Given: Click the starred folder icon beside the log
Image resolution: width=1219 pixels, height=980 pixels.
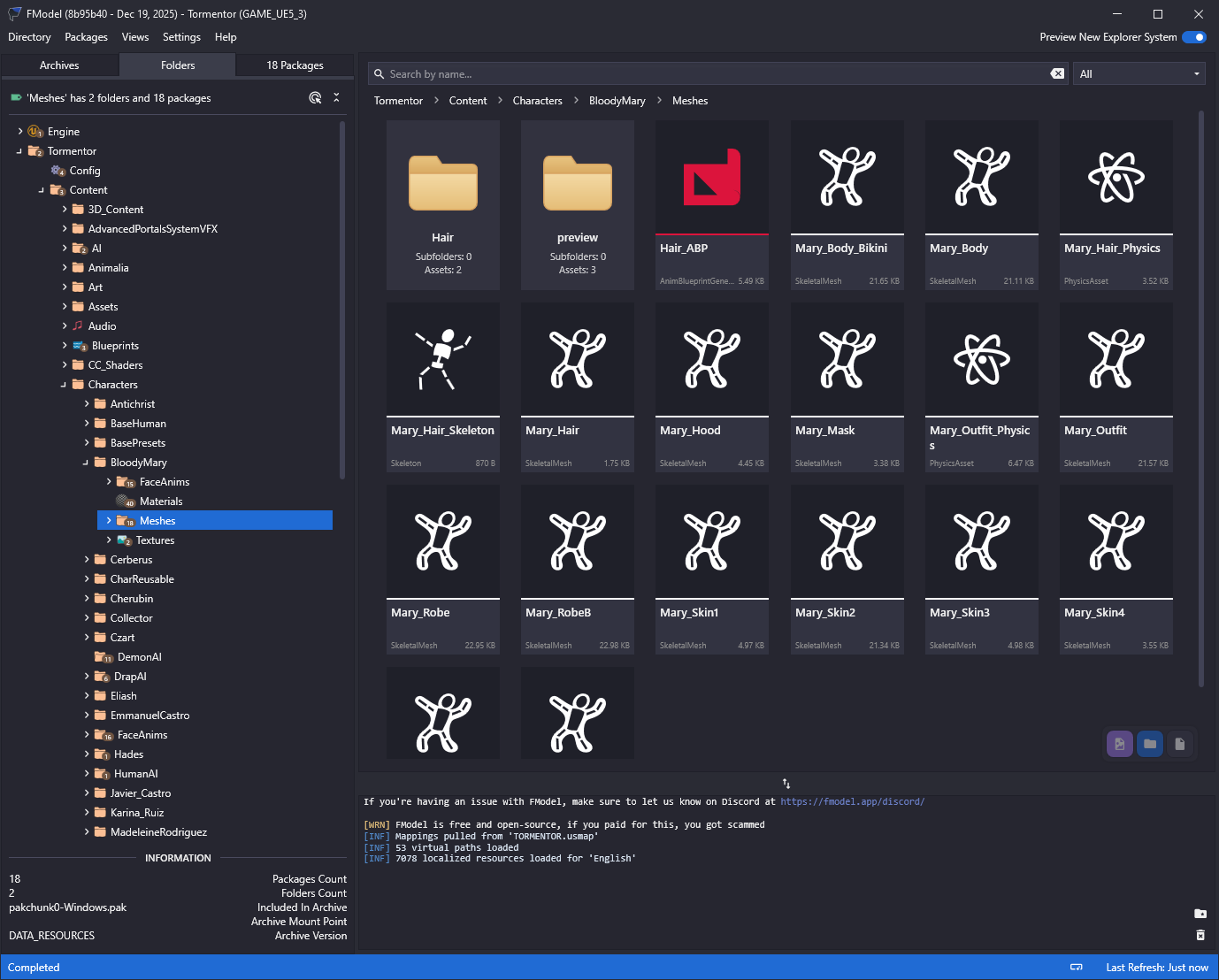Looking at the screenshot, I should [1200, 914].
